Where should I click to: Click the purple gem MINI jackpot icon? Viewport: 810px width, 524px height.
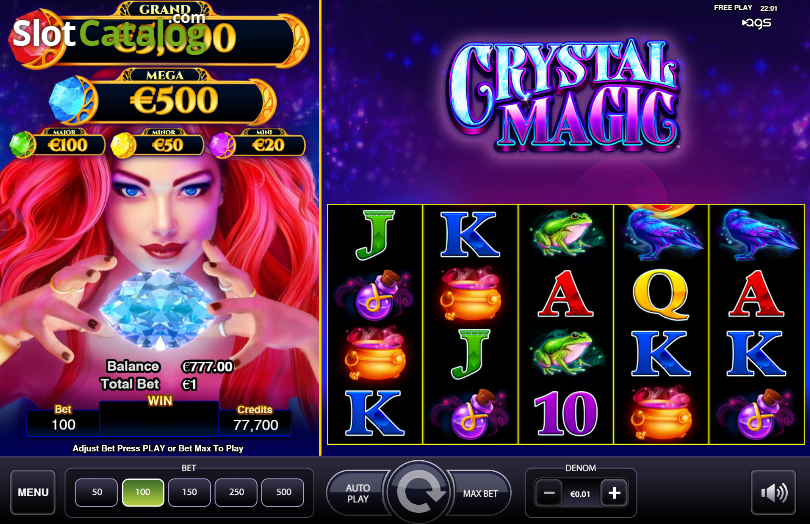[223, 145]
